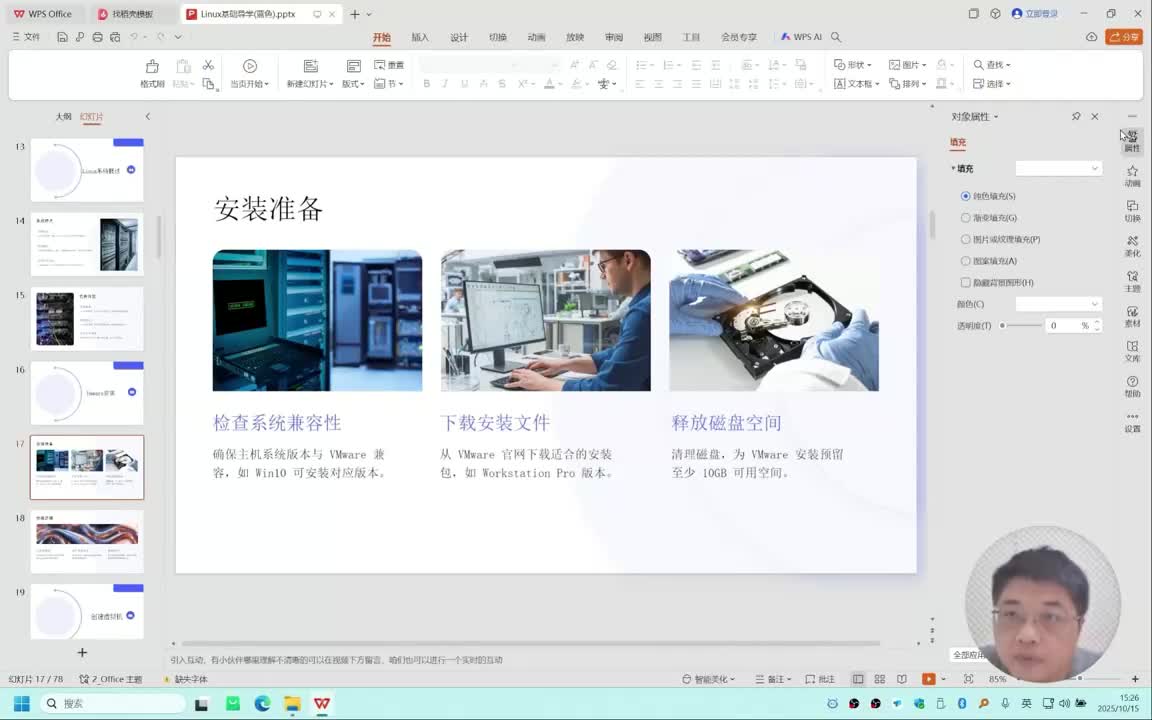Screen dimensions: 1152x720
Task: Toggle 隐藏背景图形(H) checkbox
Action: point(965,282)
